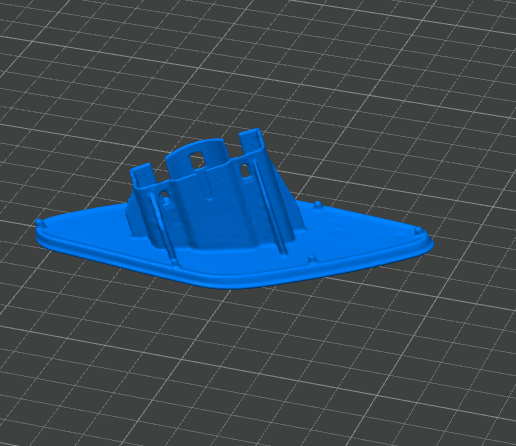Click the oval hole on tower's right side
Image resolution: width=516 pixels, height=446 pixels.
point(245,170)
